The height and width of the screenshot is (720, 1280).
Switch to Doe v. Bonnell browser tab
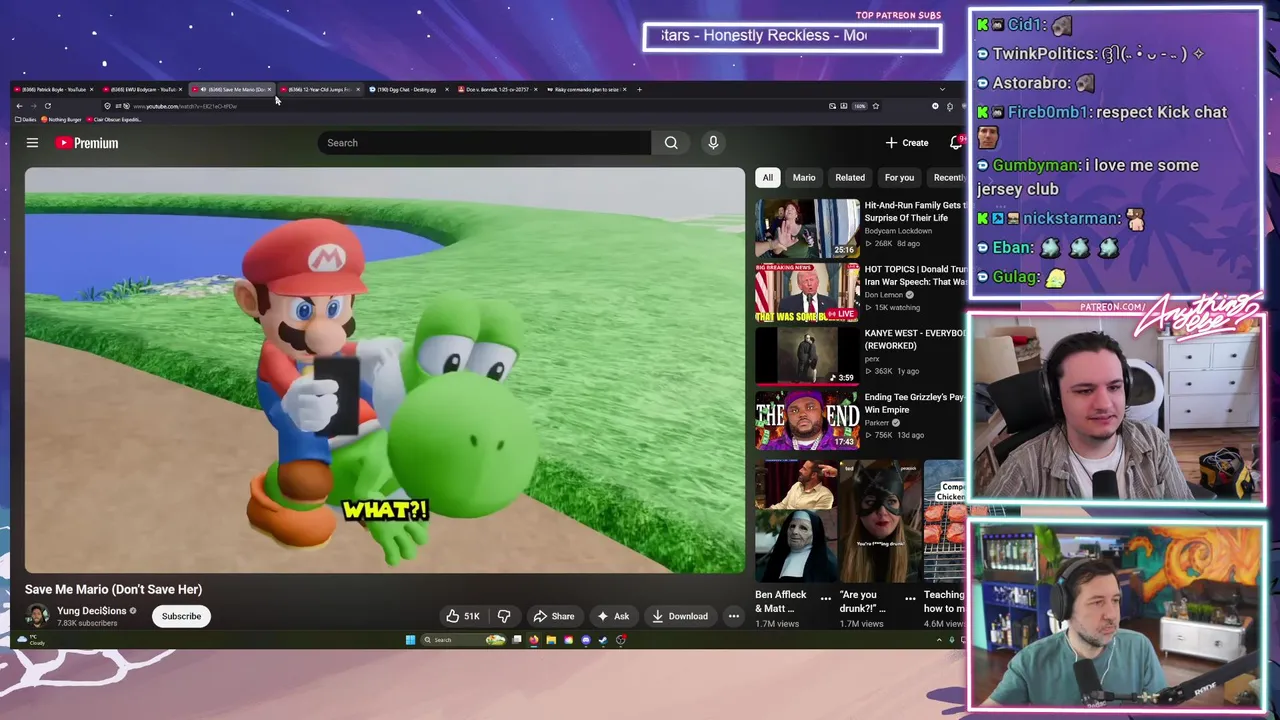495,89
